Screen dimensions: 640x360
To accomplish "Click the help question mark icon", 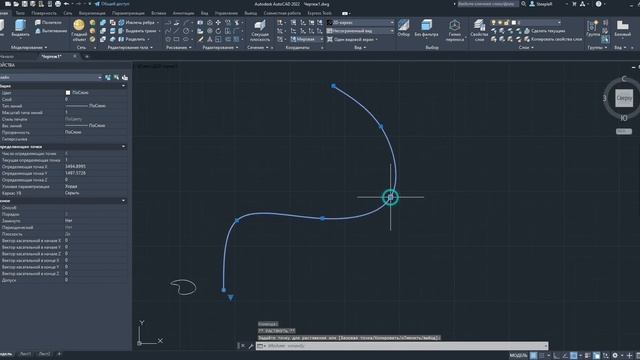I will 598,4.
